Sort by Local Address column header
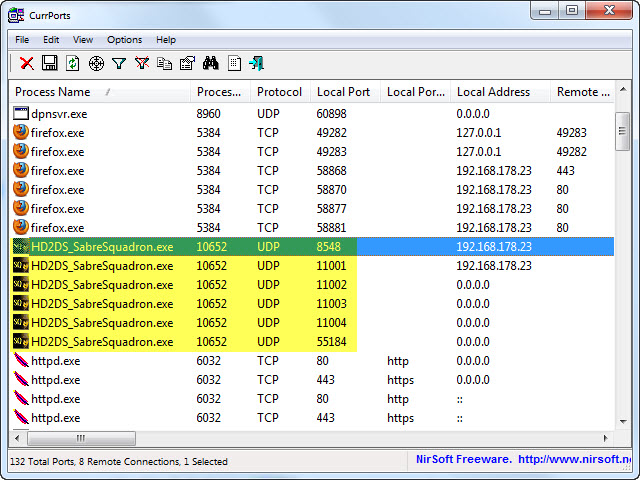This screenshot has height=480, width=640. coord(493,92)
